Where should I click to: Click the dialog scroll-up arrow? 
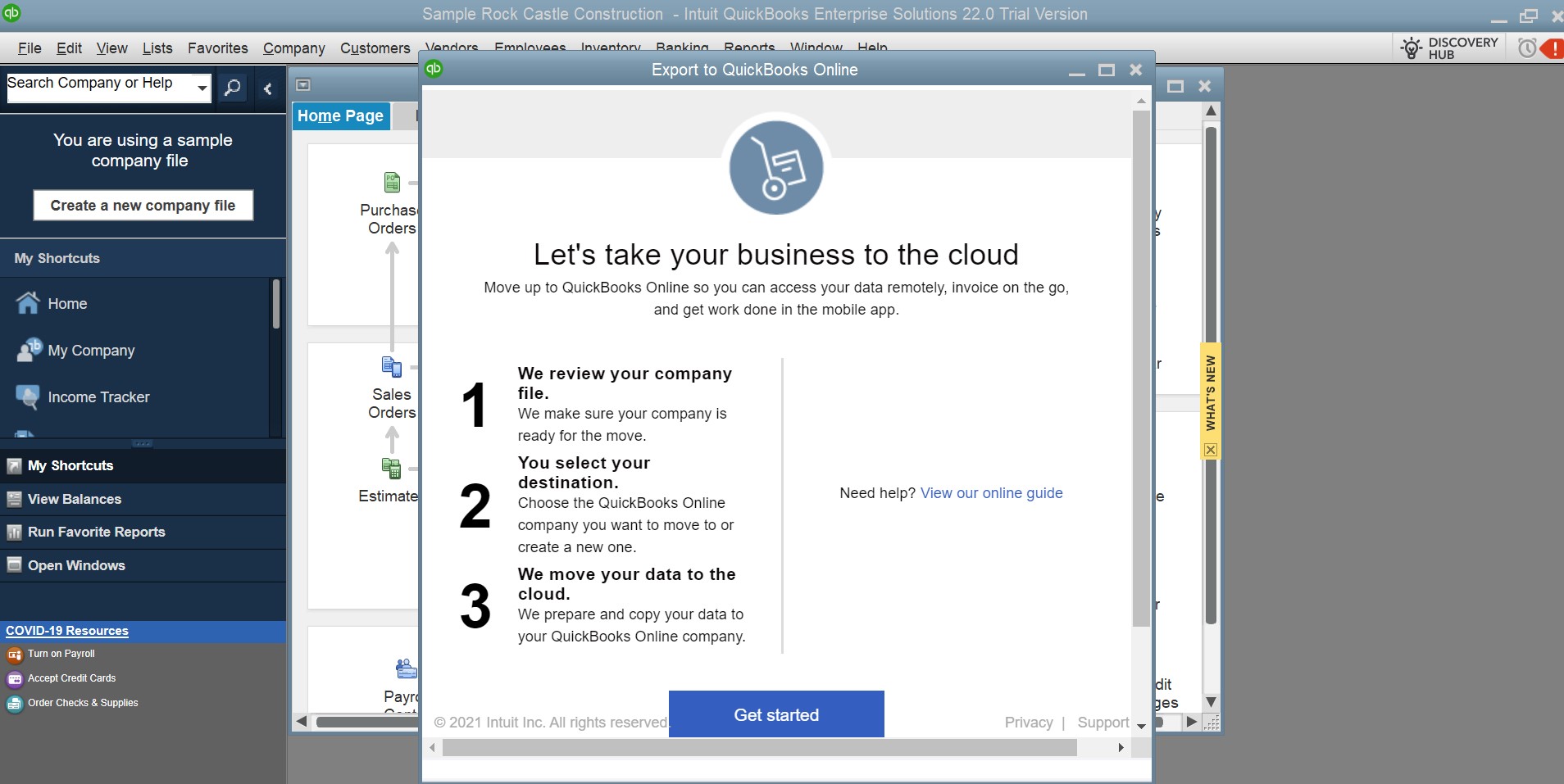point(1141,101)
